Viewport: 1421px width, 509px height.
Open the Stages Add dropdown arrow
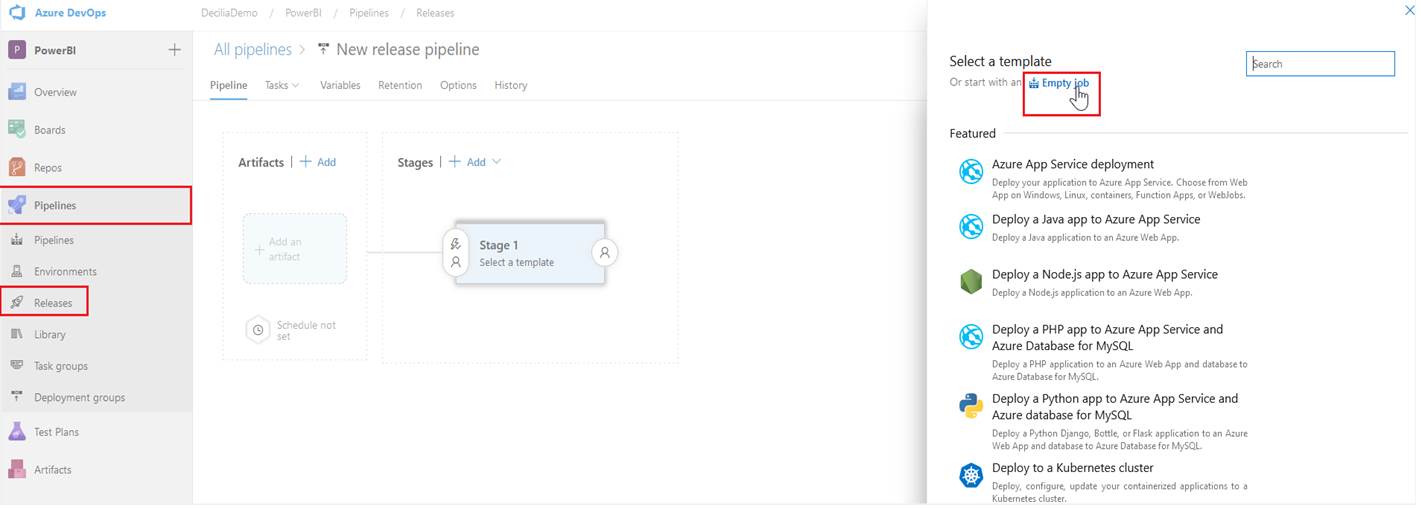point(497,162)
